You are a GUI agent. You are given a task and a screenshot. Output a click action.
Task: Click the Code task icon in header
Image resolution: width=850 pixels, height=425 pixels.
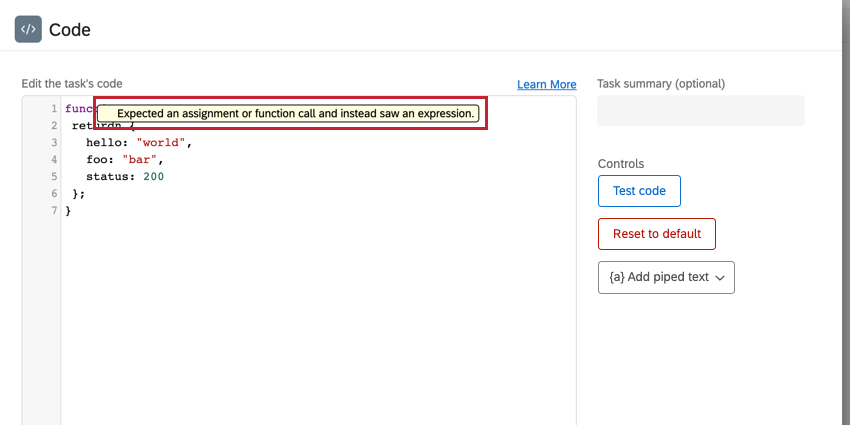click(28, 30)
